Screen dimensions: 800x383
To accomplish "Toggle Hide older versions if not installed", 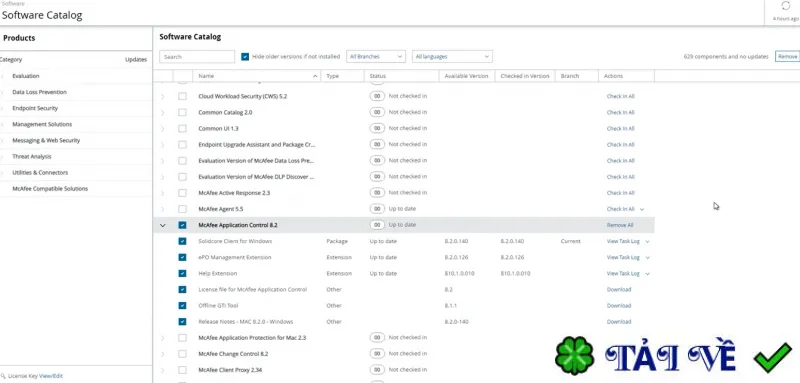I will (x=245, y=57).
